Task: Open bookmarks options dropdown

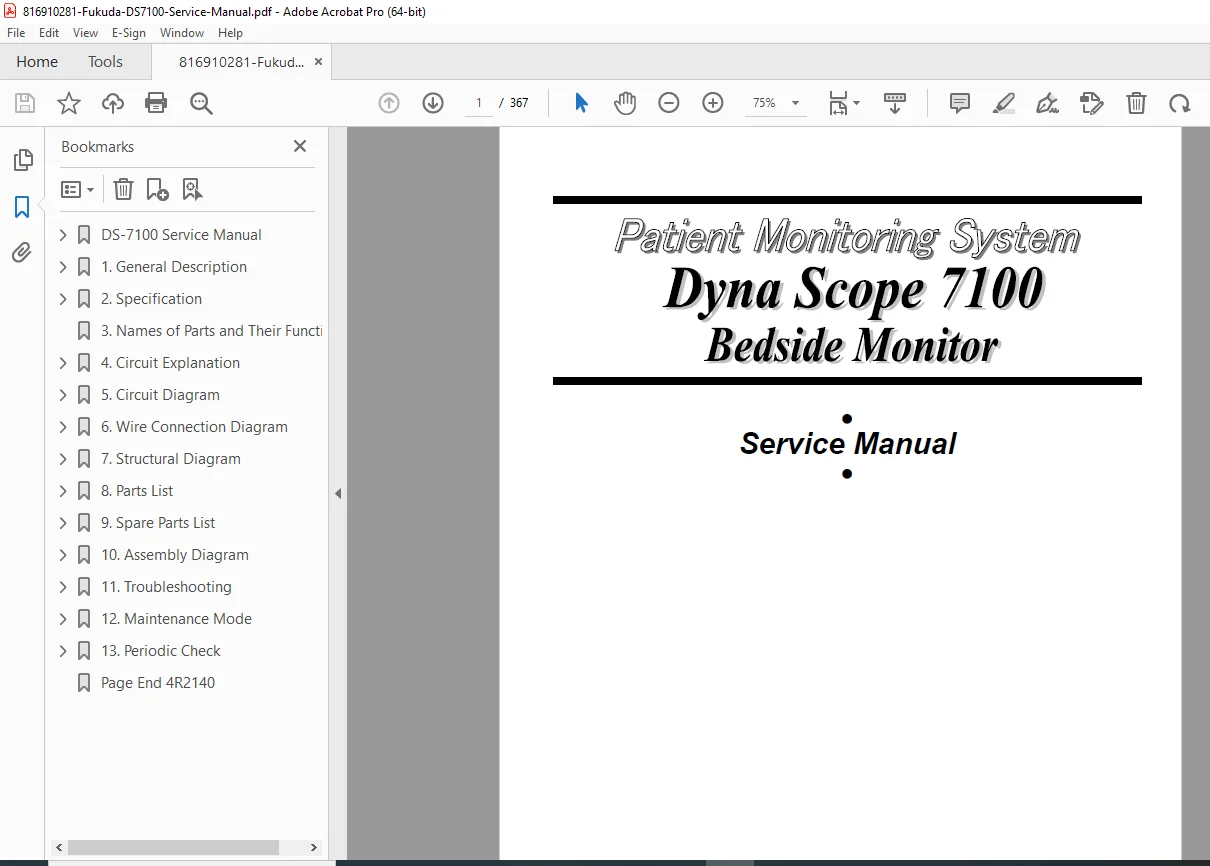Action: click(x=78, y=189)
